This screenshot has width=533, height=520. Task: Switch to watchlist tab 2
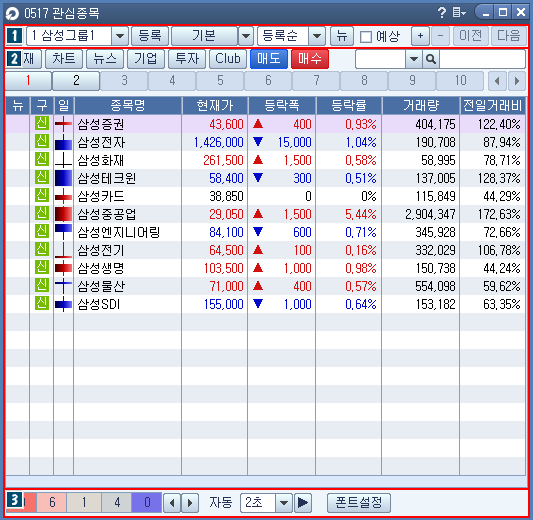(76, 81)
